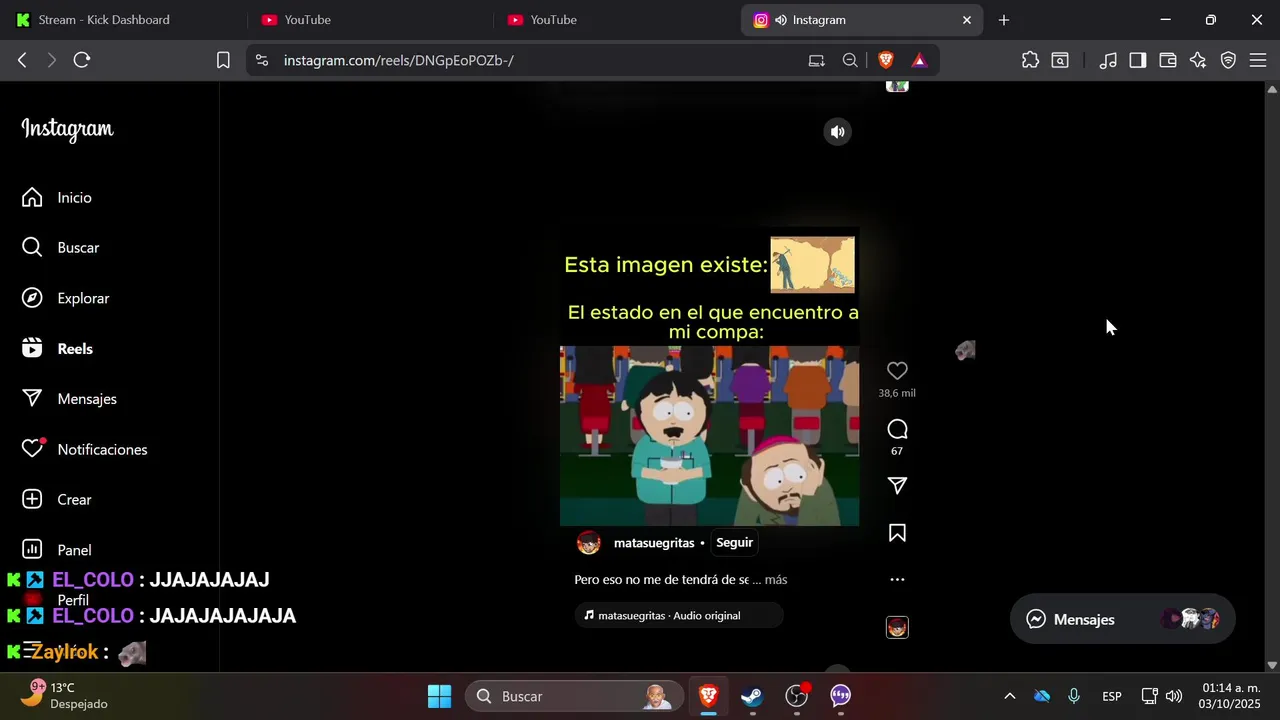Open the matasuegritas username link
This screenshot has height=720, width=1280.
click(654, 543)
